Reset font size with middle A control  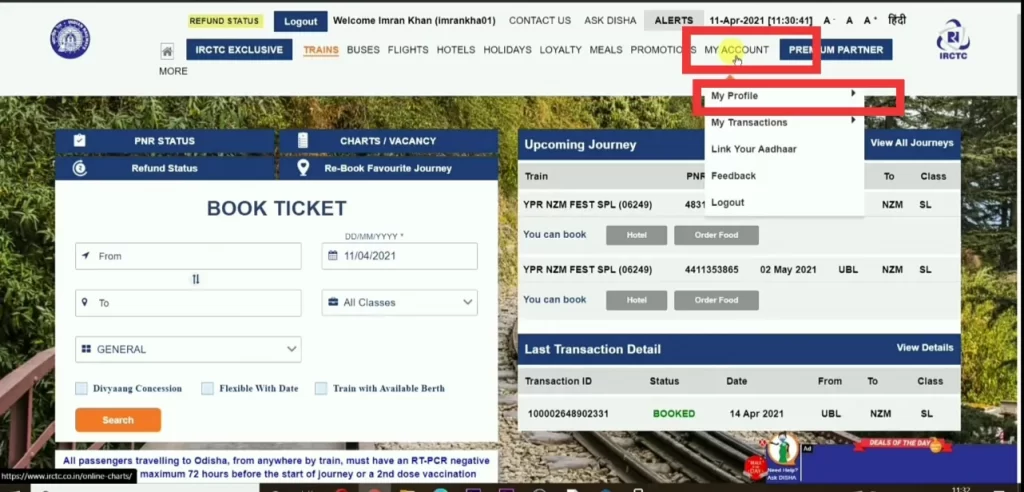pyautogui.click(x=849, y=21)
